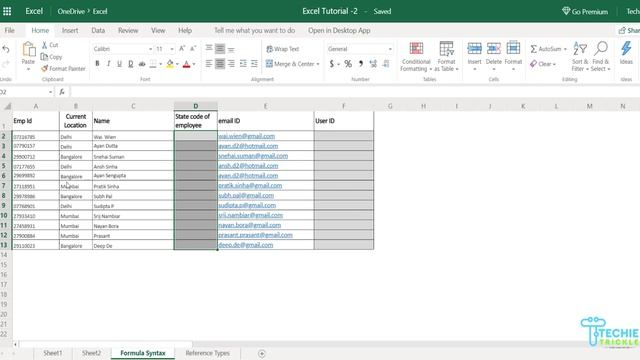640x360 pixels.
Task: Open the Format cells menu
Action: [x=513, y=57]
